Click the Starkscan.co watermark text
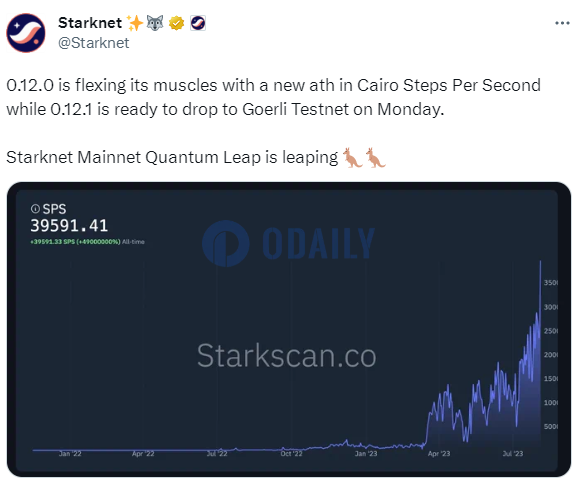 (x=286, y=356)
